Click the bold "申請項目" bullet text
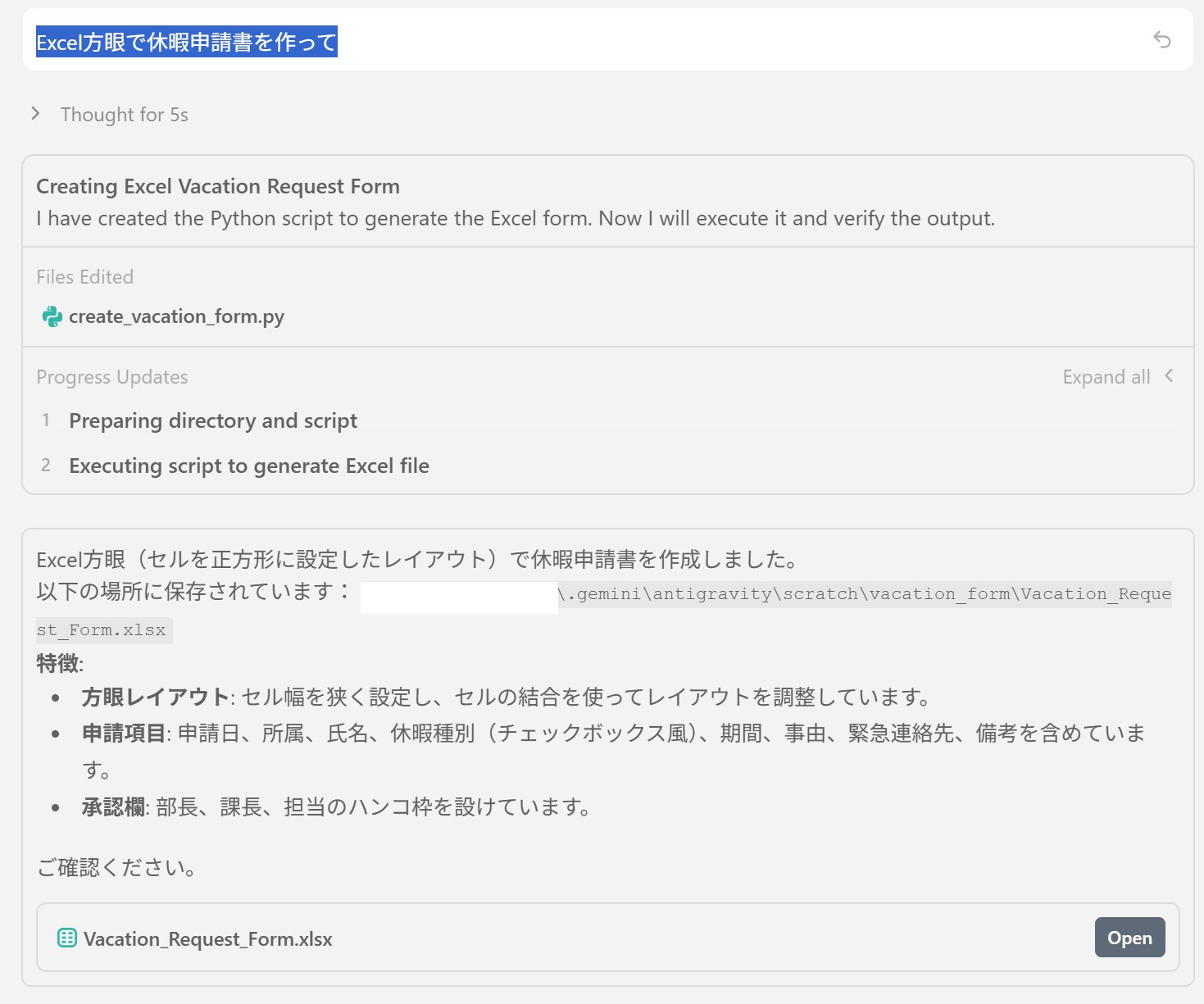1204x1004 pixels. pyautogui.click(x=124, y=734)
